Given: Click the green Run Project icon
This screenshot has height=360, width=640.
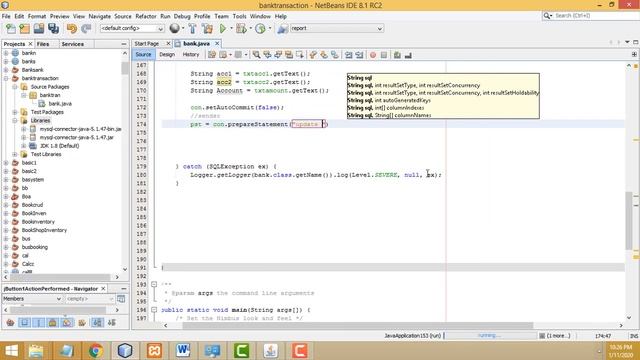Looking at the screenshot, I should coord(223,29).
